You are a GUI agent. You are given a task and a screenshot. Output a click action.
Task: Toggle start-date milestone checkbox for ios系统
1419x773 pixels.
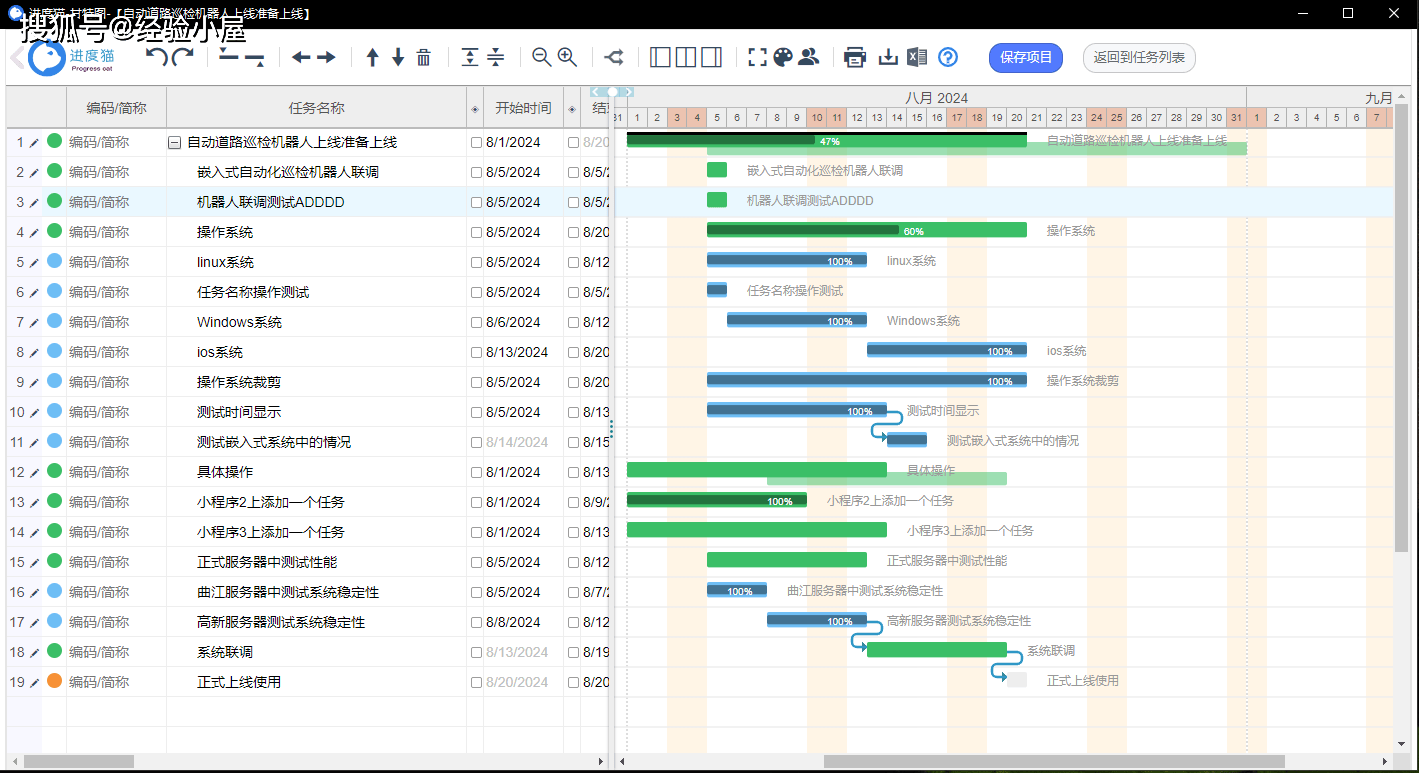tap(476, 352)
